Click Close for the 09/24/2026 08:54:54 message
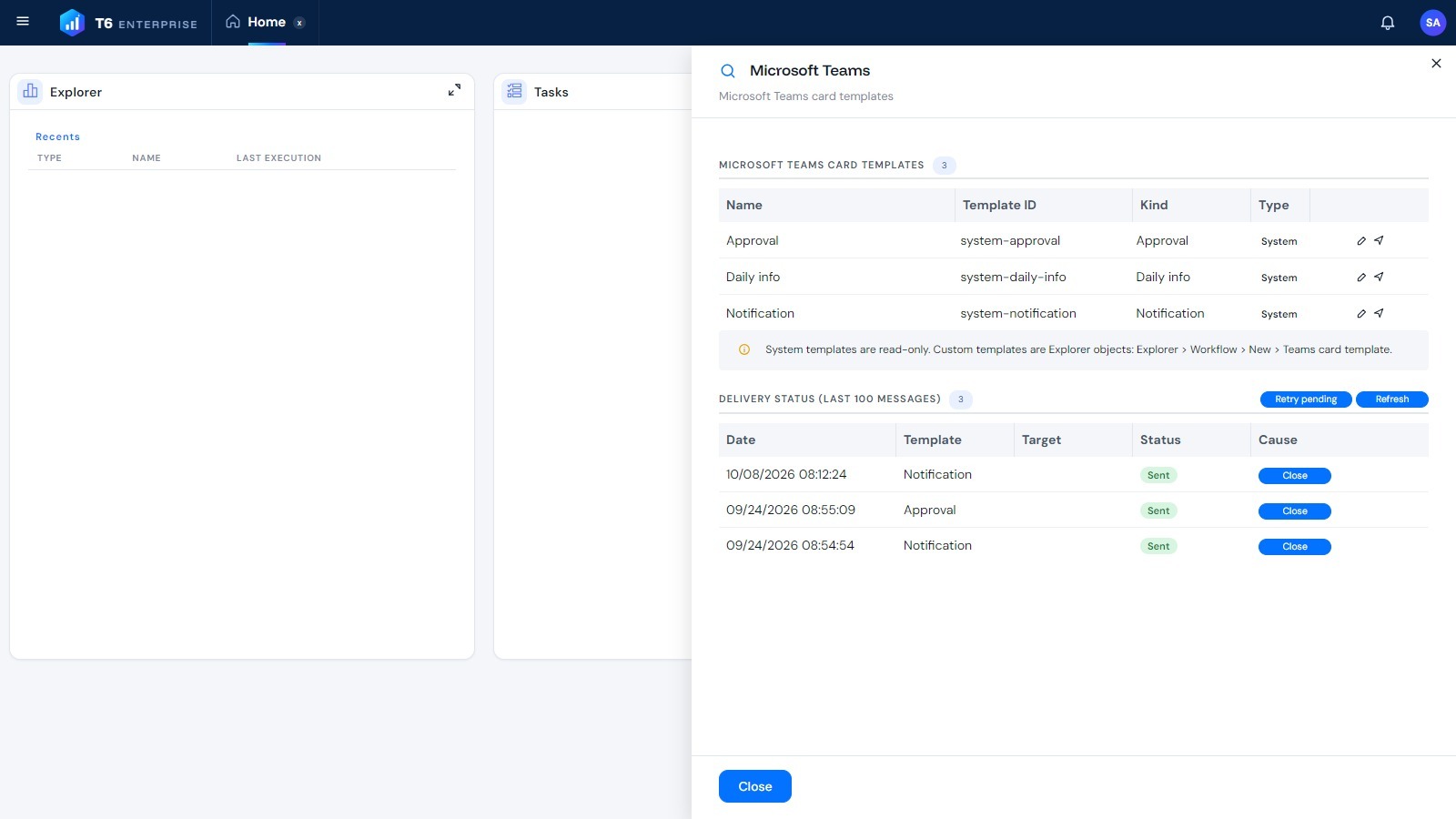 1294,547
